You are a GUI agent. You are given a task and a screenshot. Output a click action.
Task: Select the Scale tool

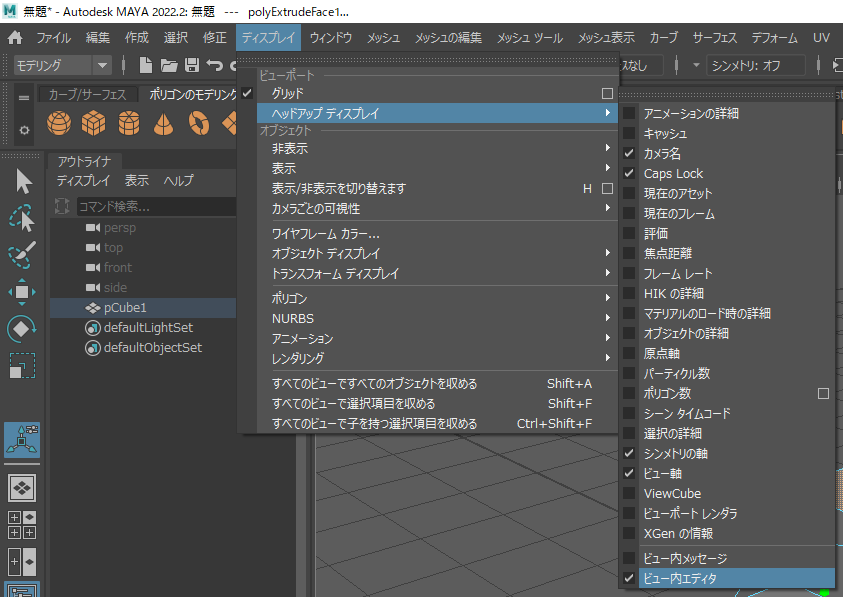[x=22, y=366]
